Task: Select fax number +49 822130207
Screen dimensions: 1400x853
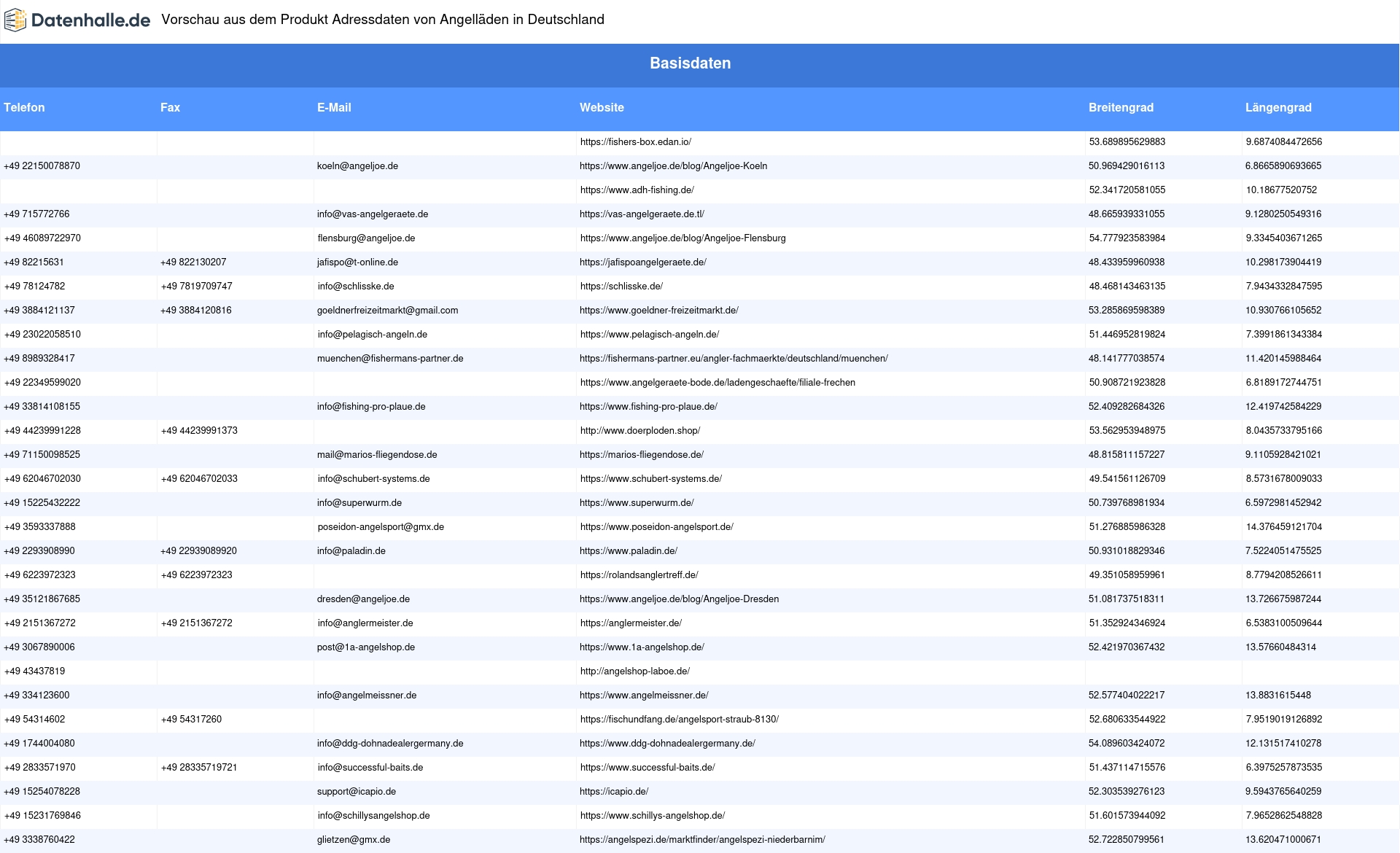Action: point(193,262)
